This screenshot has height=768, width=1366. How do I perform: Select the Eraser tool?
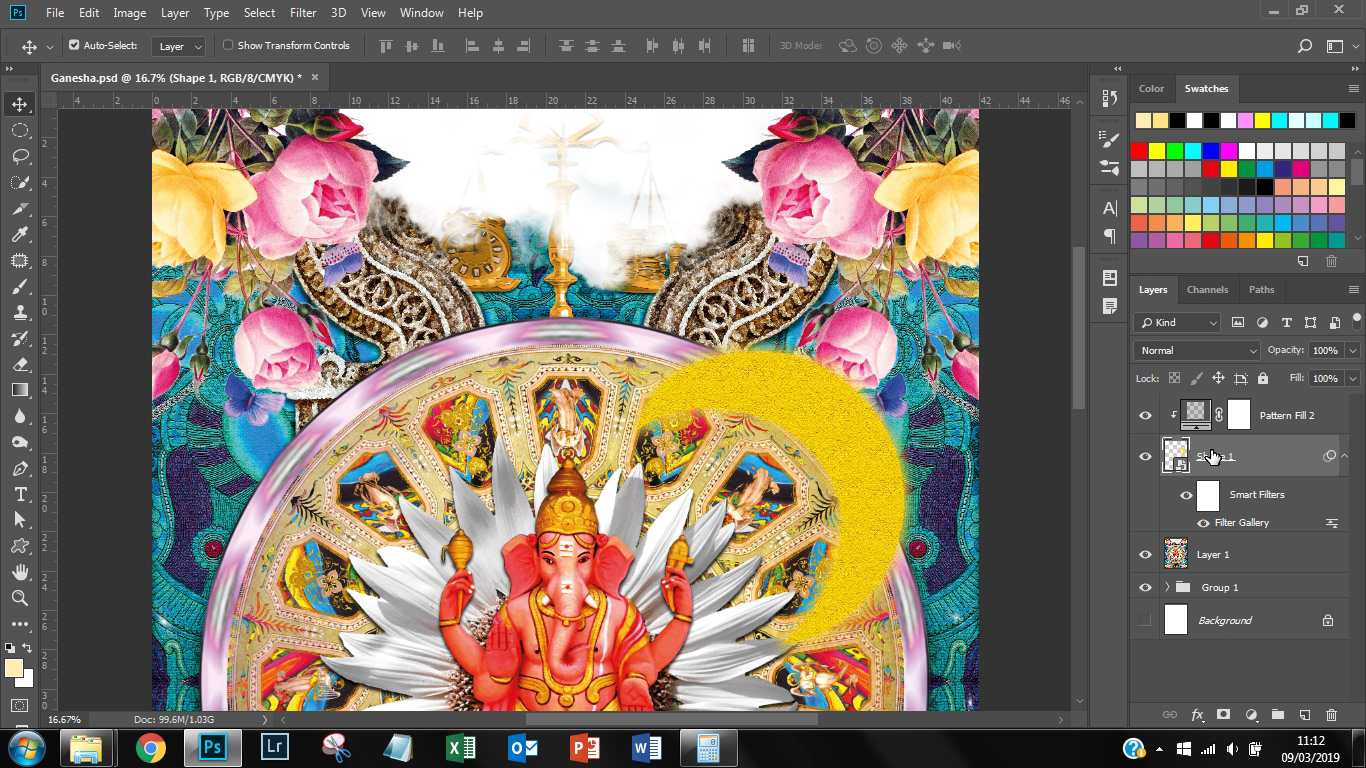[x=20, y=364]
